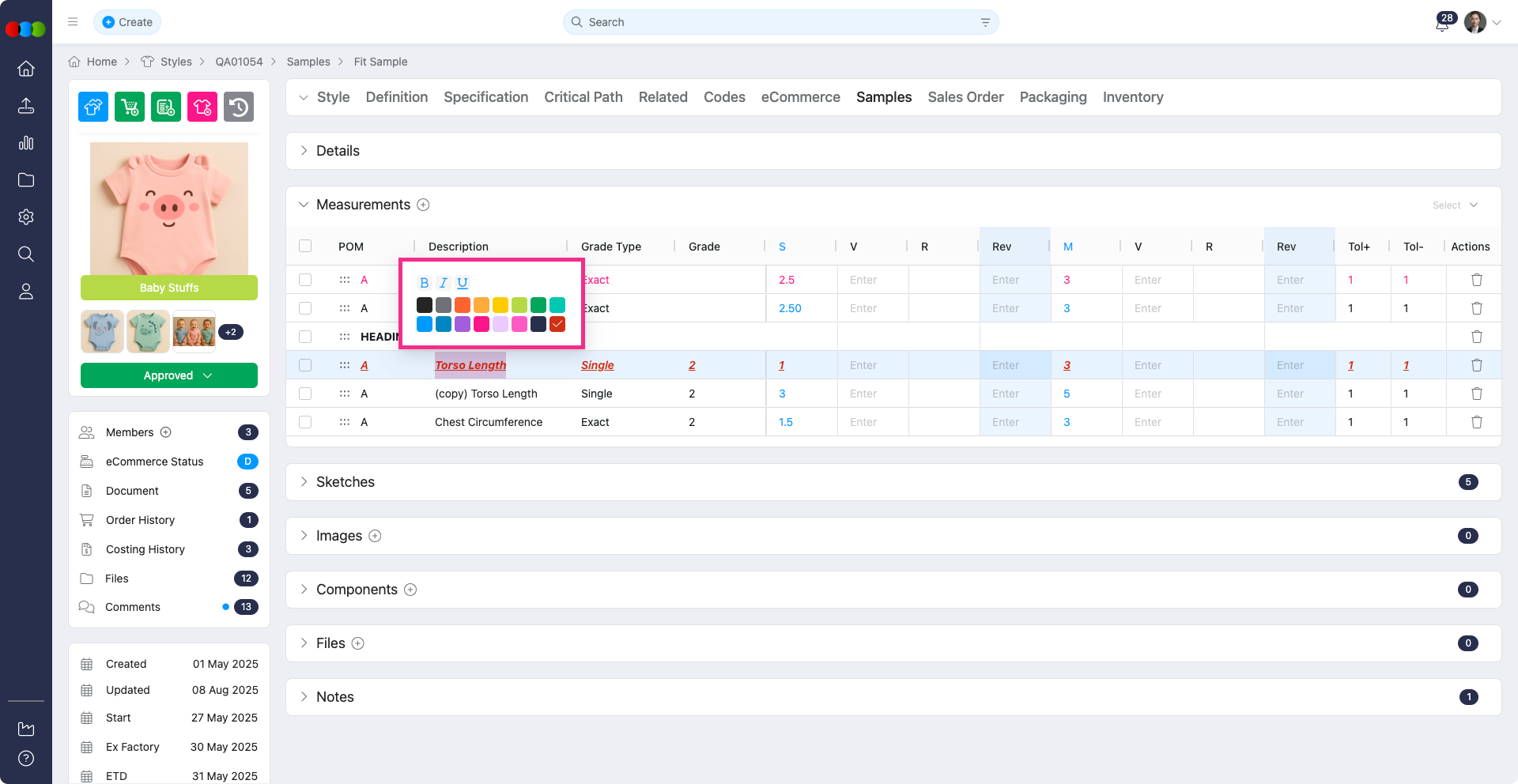Navigate to QA01054 breadcrumb link

click(239, 62)
